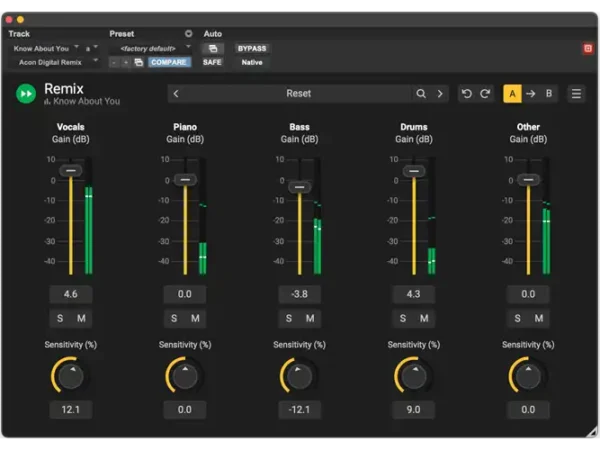This screenshot has height=450, width=600.
Task: Click the Bass sensitivity knob
Action: (300, 376)
